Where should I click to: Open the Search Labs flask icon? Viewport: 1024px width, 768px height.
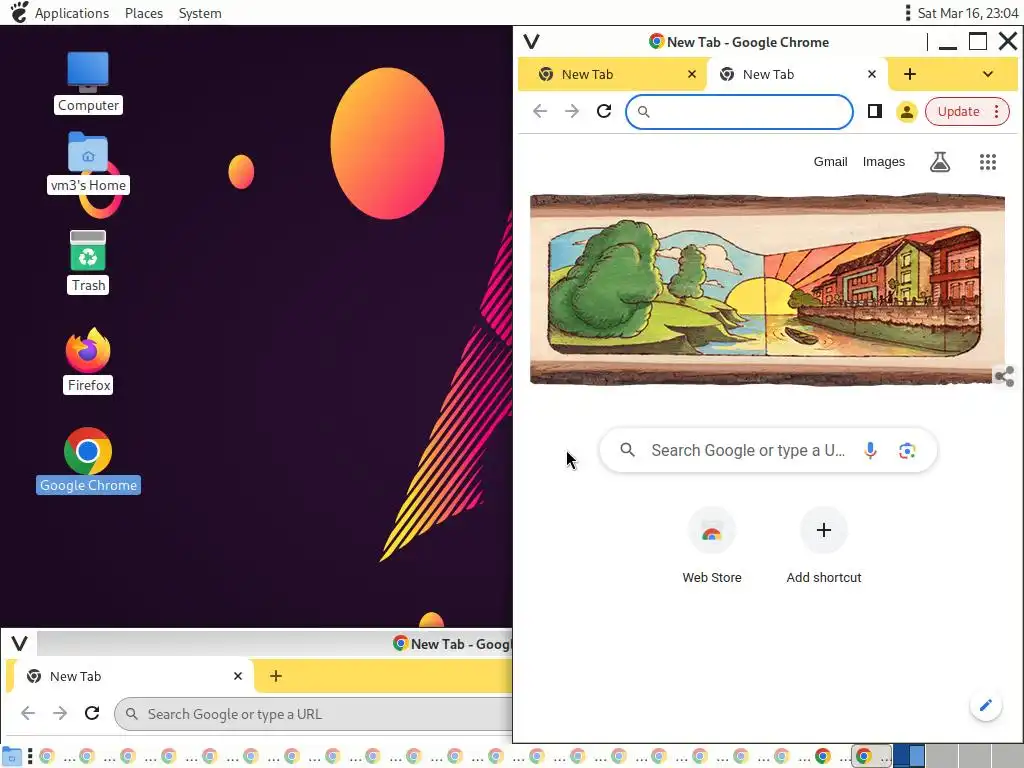pos(940,161)
